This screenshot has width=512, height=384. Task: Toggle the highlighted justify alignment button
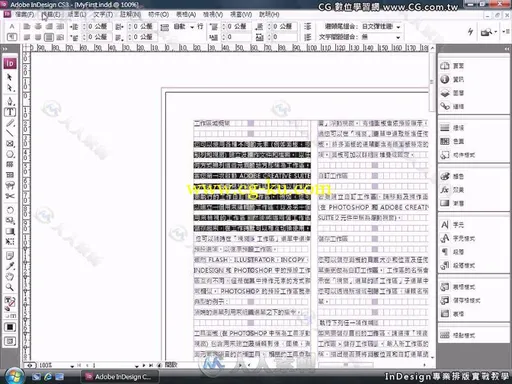(49, 37)
